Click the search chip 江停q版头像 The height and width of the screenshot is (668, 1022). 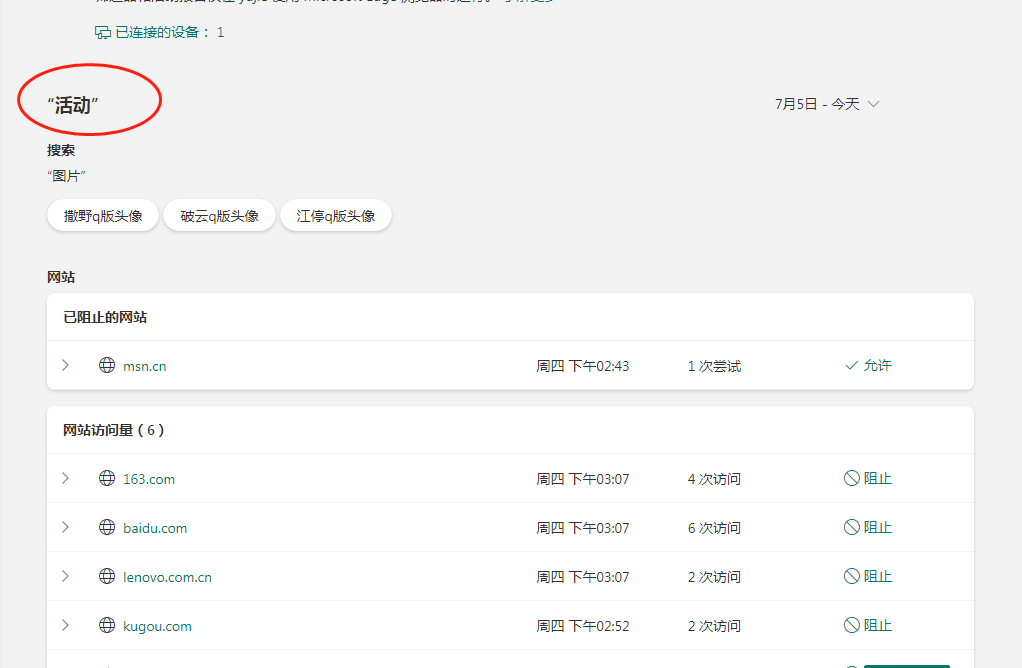pyautogui.click(x=336, y=216)
